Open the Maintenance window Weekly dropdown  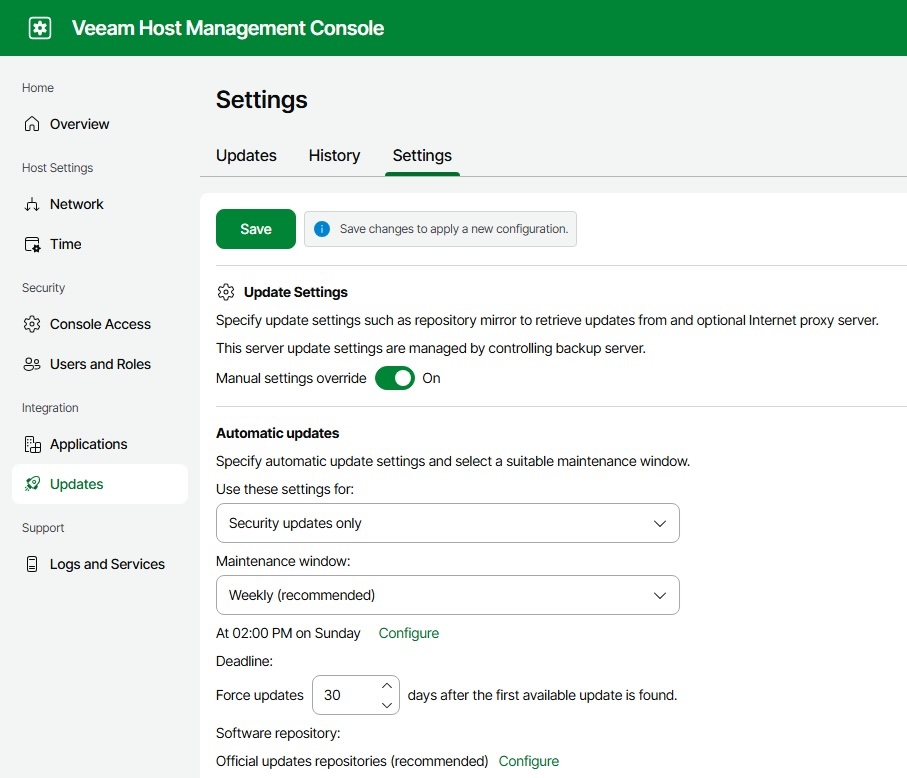(x=447, y=595)
